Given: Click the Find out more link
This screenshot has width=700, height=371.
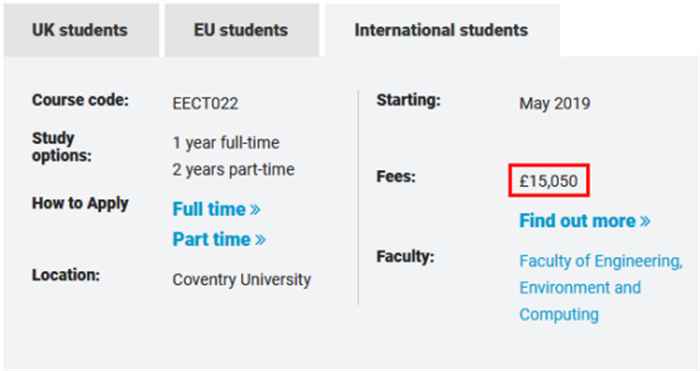Looking at the screenshot, I should [585, 221].
